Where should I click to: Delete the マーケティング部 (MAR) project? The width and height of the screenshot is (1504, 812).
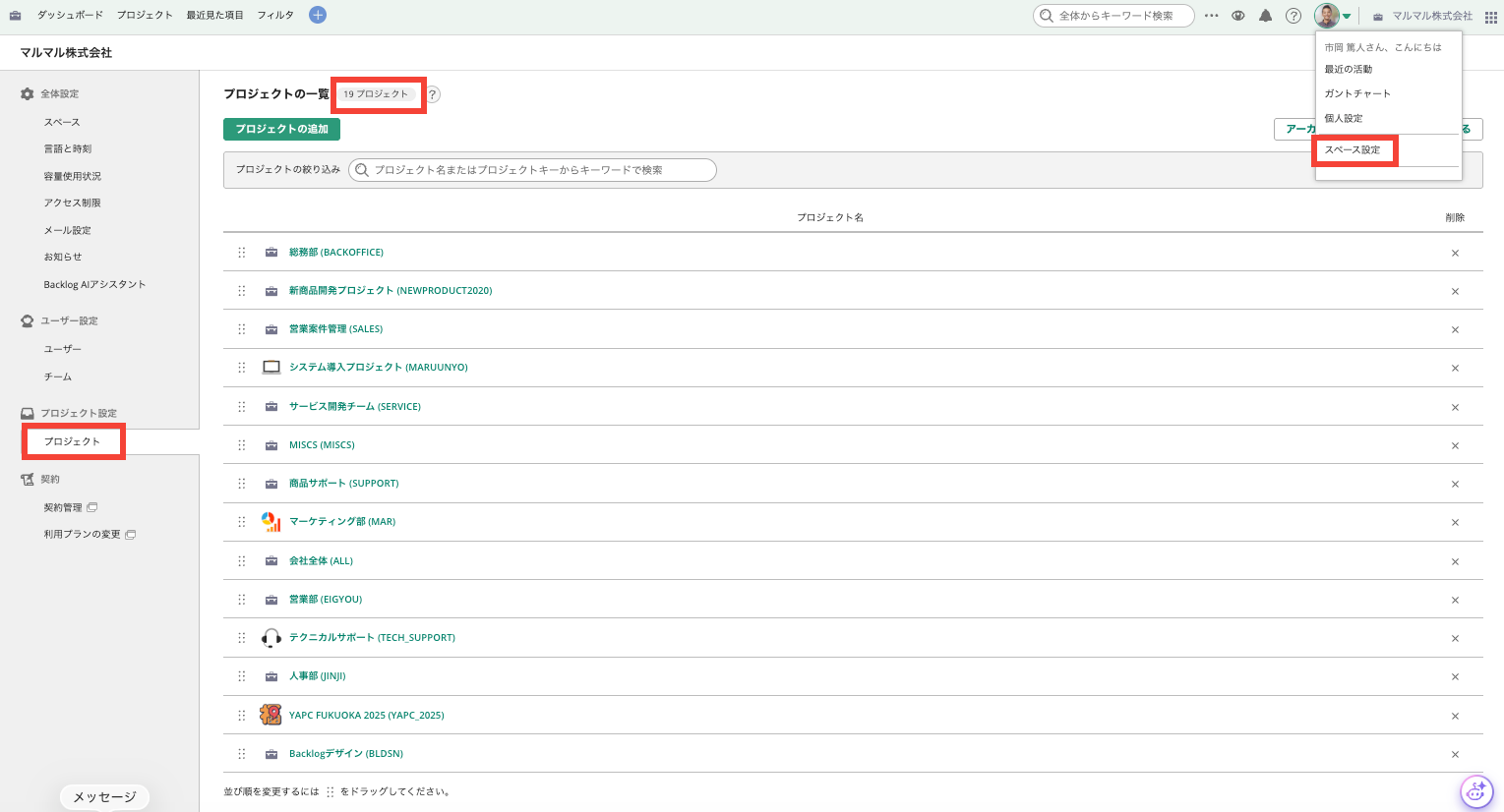(x=1455, y=522)
